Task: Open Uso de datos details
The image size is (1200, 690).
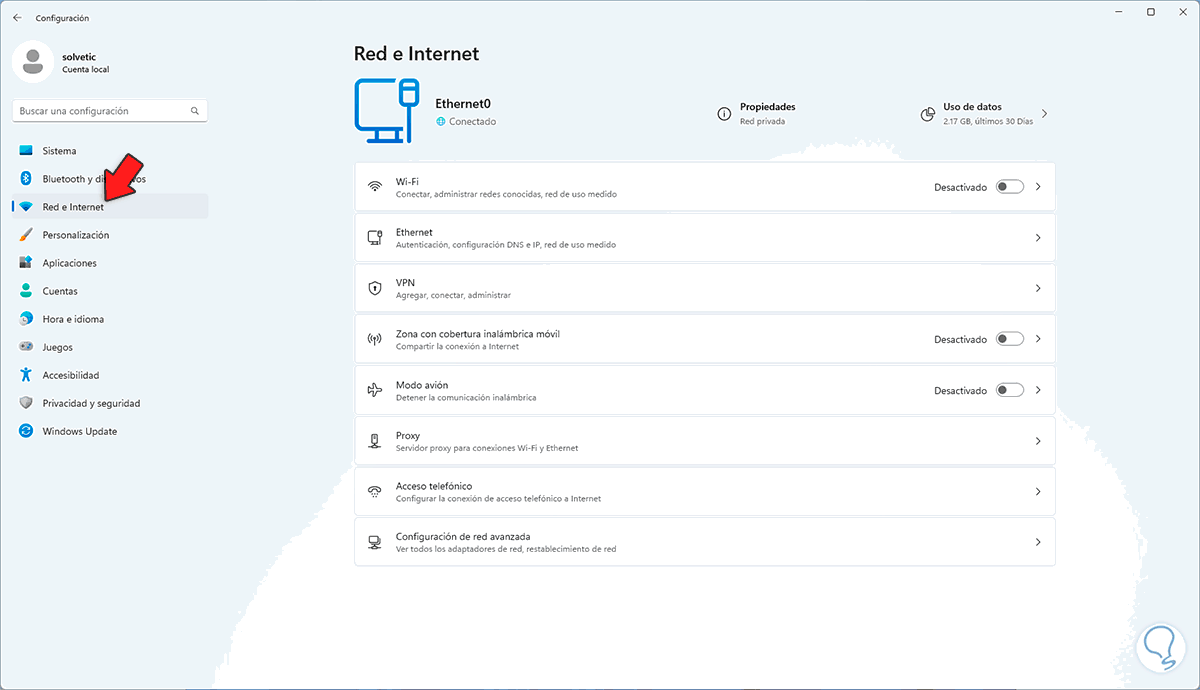Action: click(x=985, y=114)
